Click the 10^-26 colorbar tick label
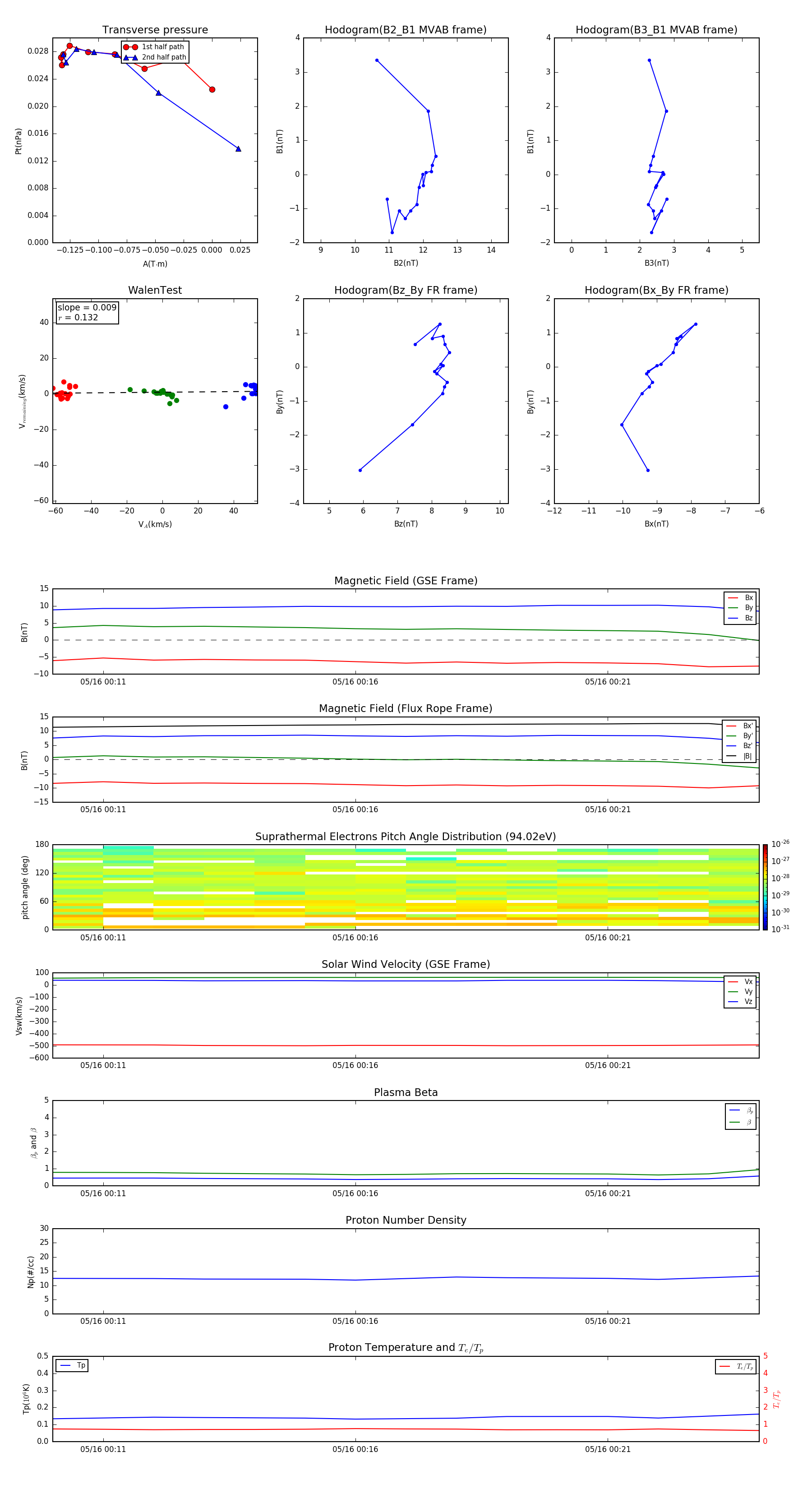The width and height of the screenshot is (812, 1489). 780,844
